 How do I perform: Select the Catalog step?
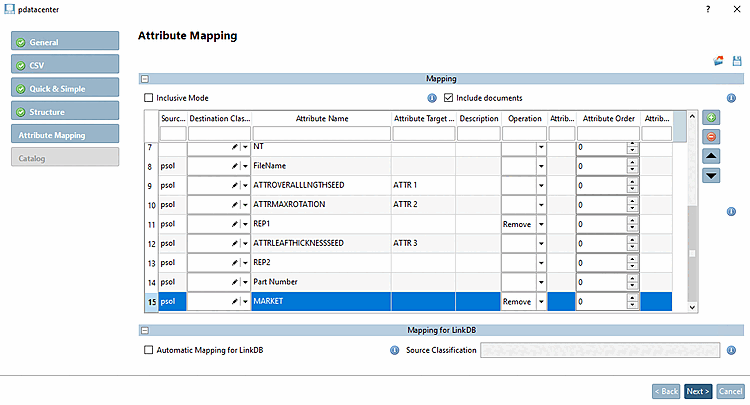(65, 157)
